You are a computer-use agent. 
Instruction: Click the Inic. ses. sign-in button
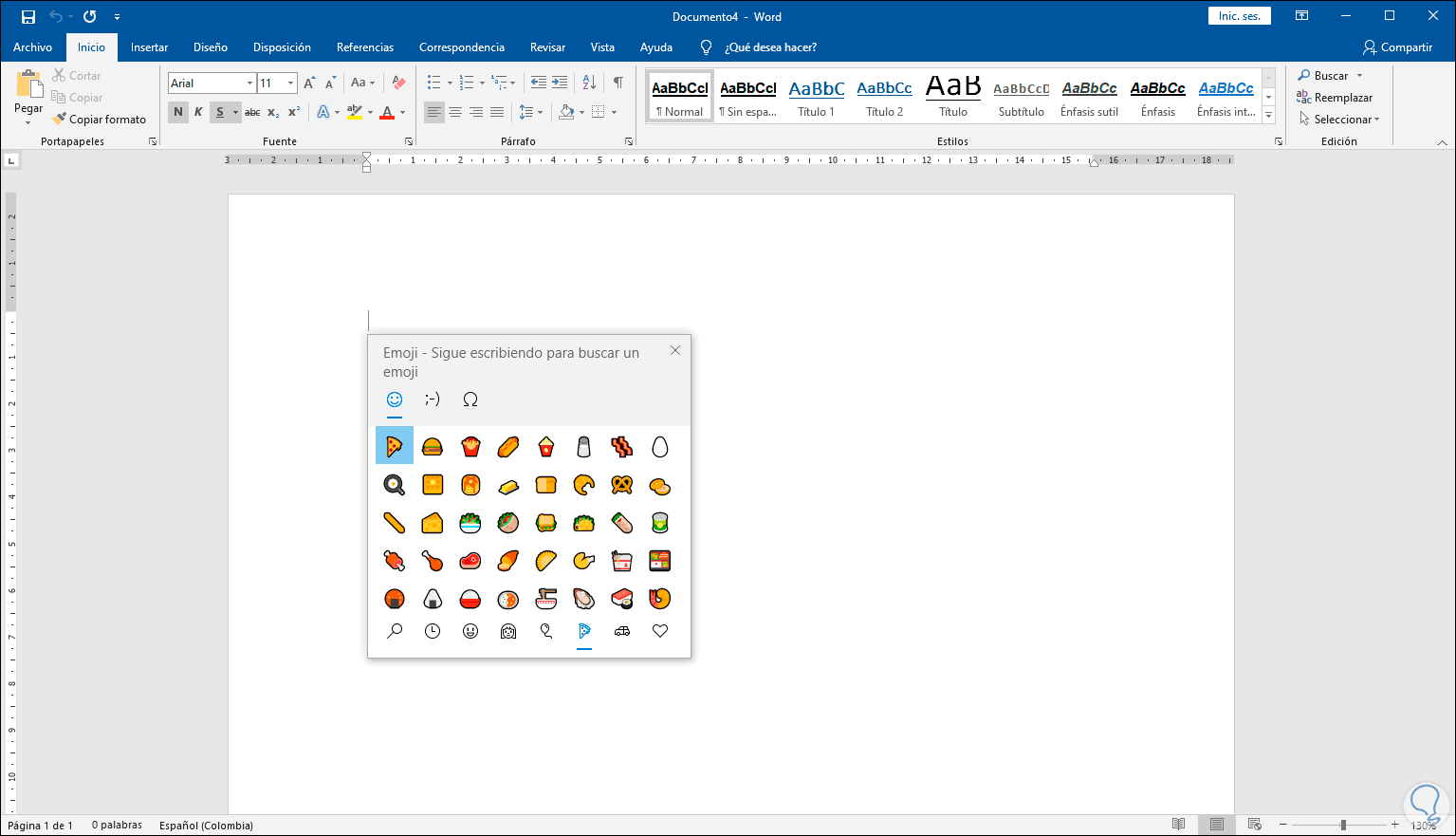(1239, 15)
